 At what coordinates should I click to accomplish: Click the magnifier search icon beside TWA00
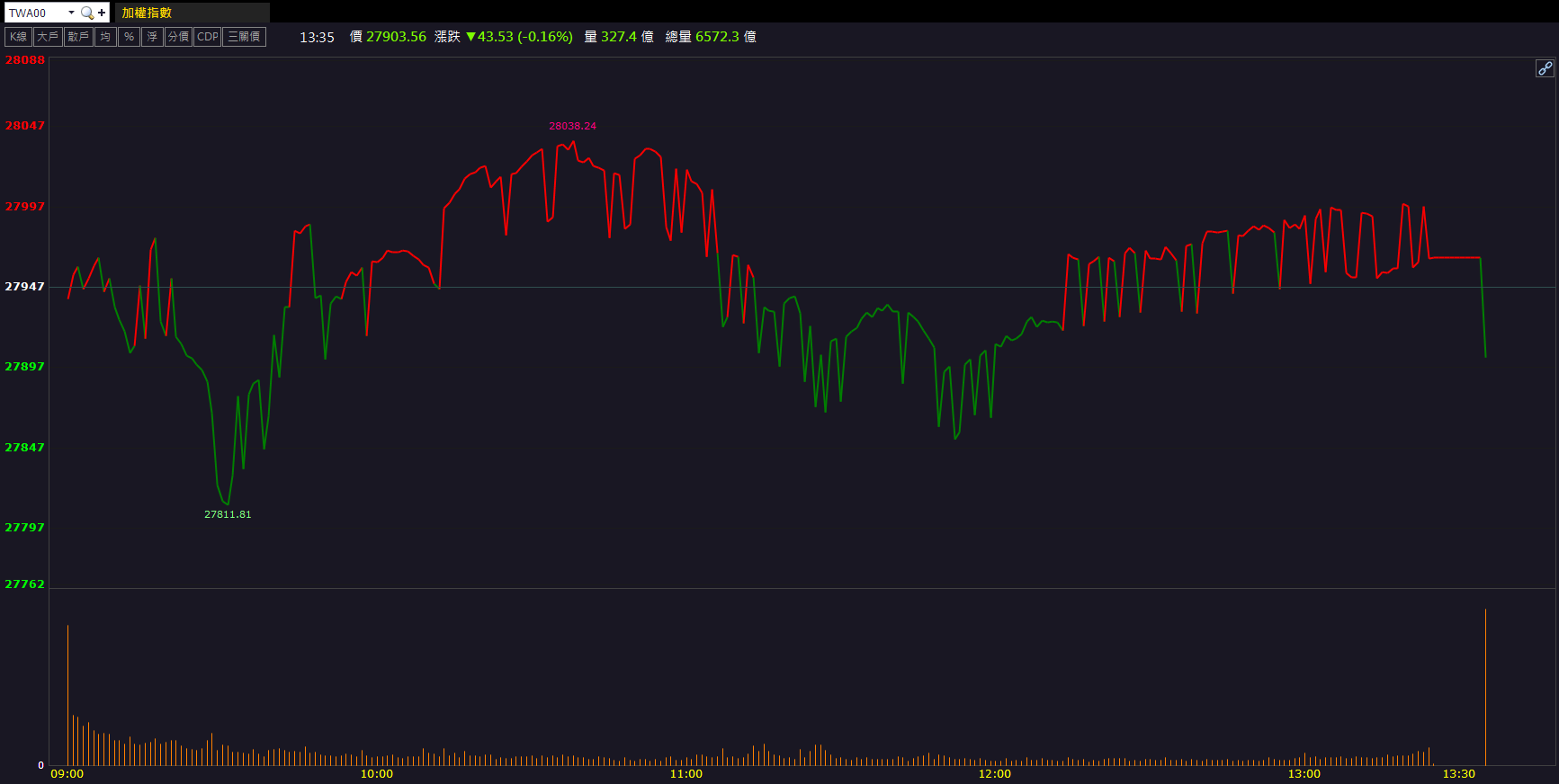pyautogui.click(x=86, y=13)
